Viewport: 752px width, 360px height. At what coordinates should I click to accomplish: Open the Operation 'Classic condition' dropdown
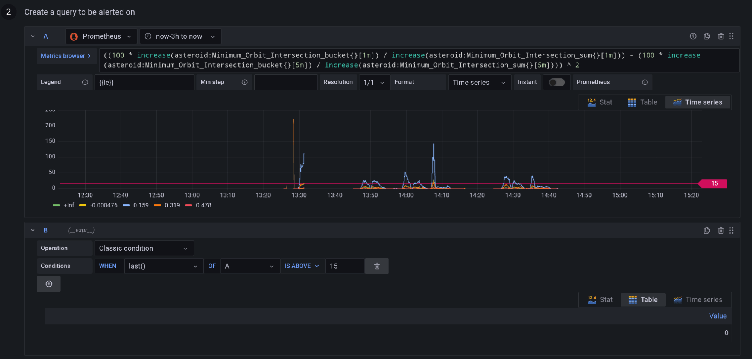point(144,248)
